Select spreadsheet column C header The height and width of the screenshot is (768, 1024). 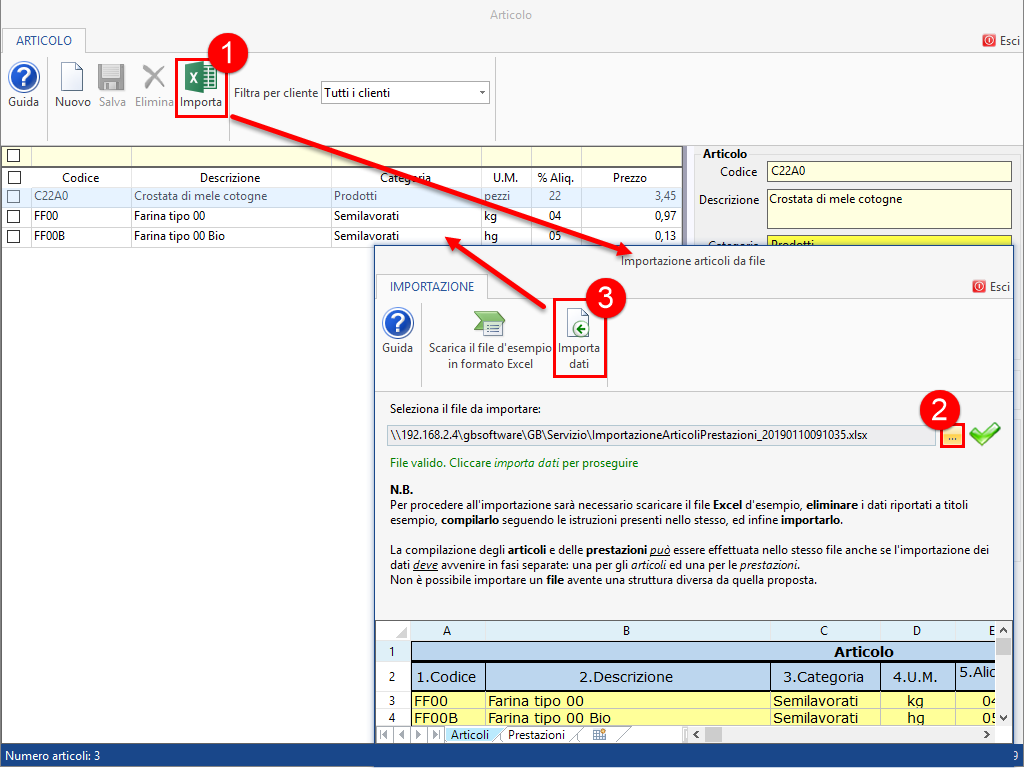coord(824,631)
